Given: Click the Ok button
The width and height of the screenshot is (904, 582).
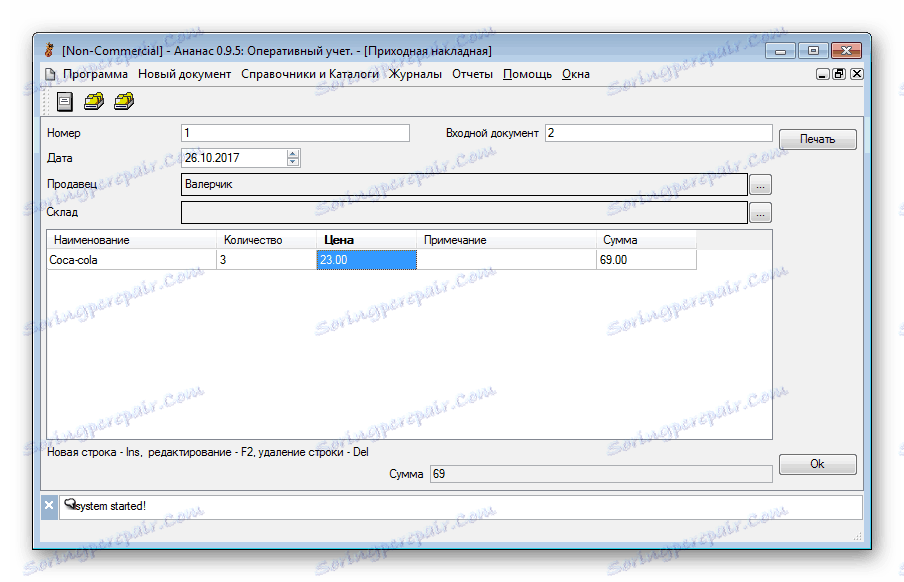Looking at the screenshot, I should [x=817, y=464].
